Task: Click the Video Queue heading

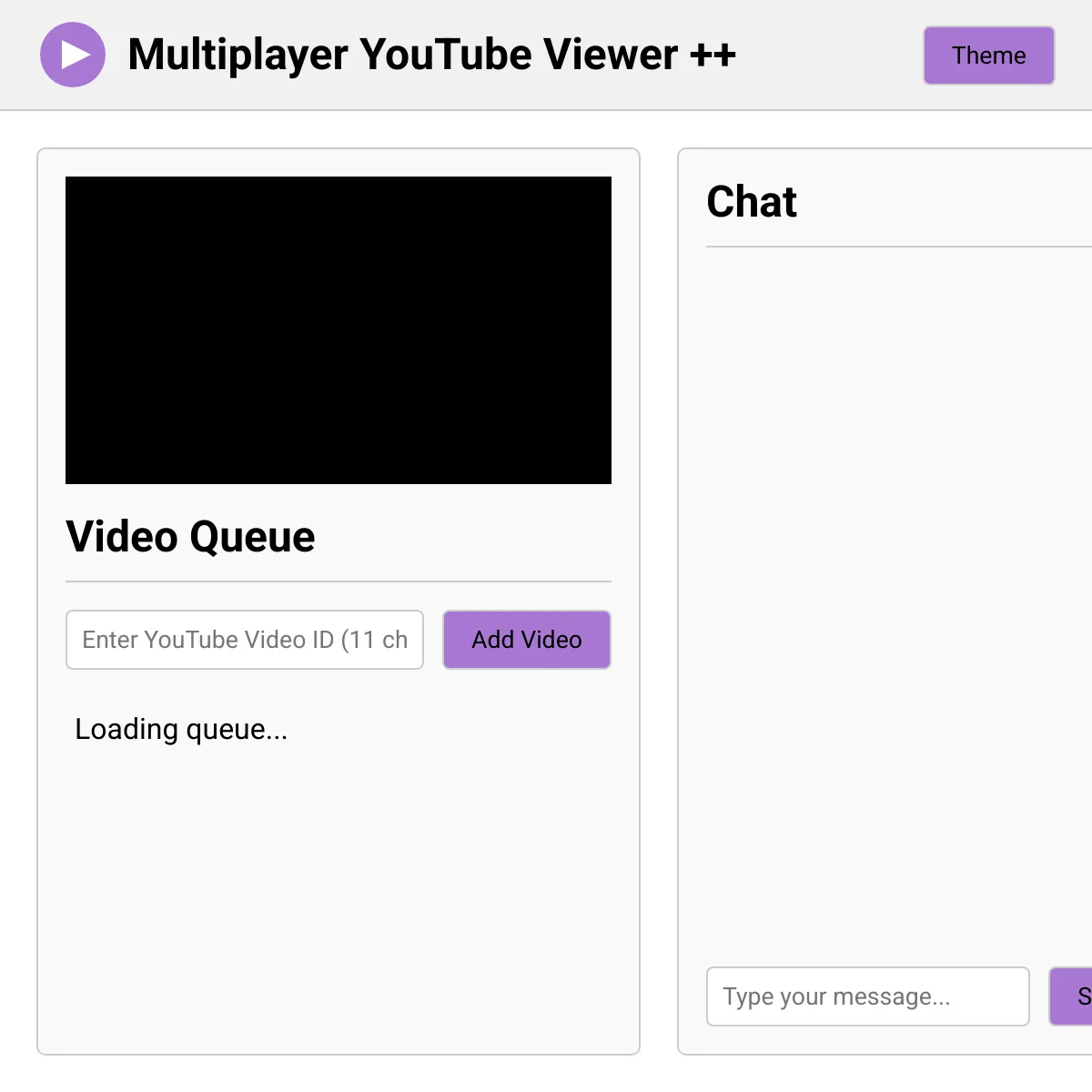Action: (x=190, y=537)
